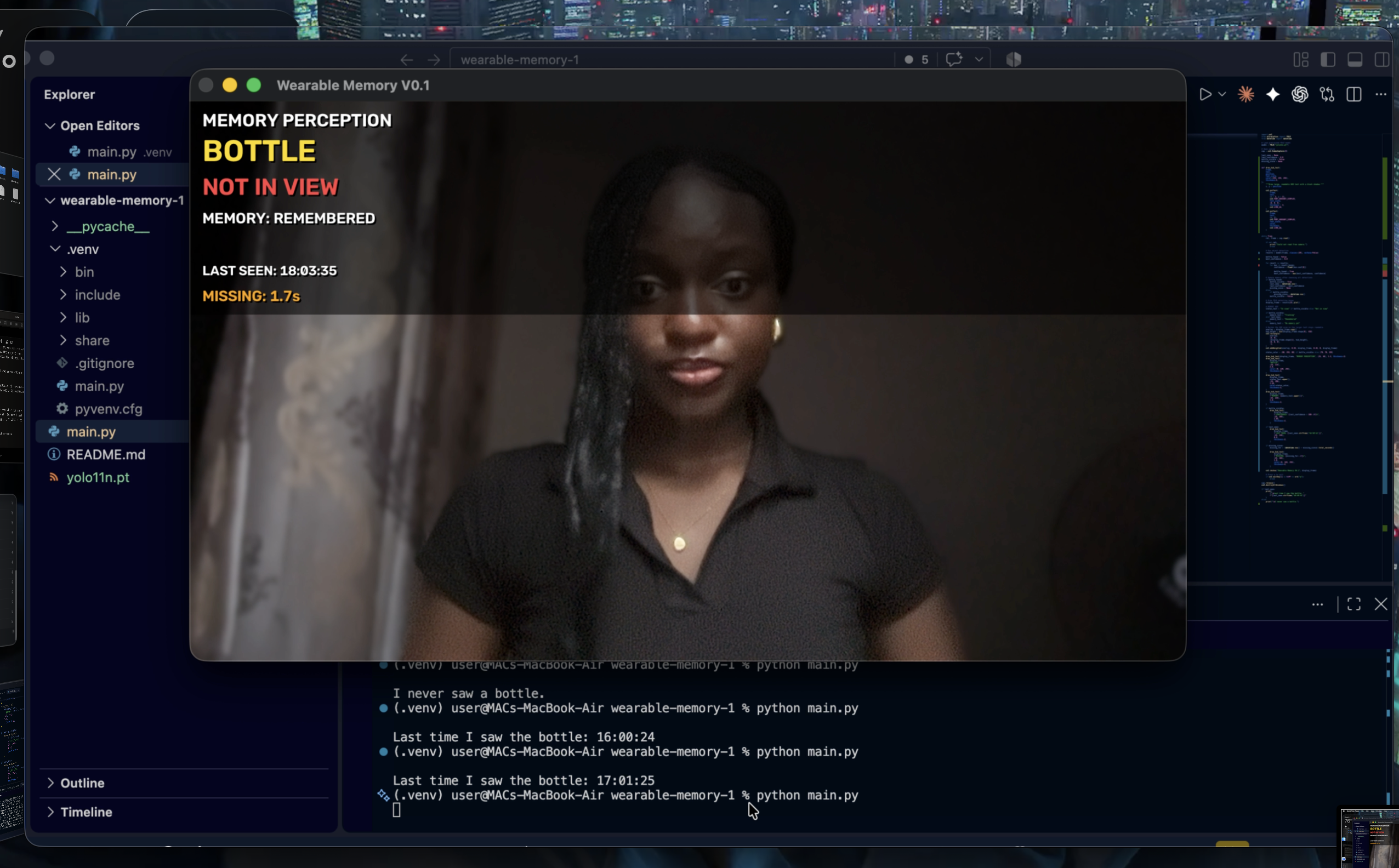Close the active main.py open editor
Screen dimensions: 1399x868
54,174
